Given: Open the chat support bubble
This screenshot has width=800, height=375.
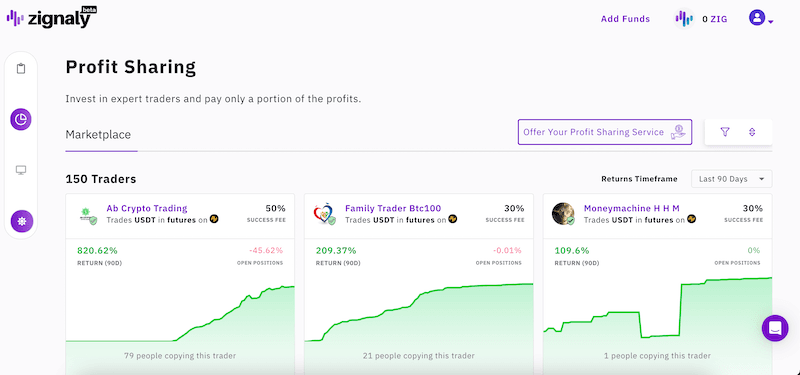Looking at the screenshot, I should [x=775, y=328].
